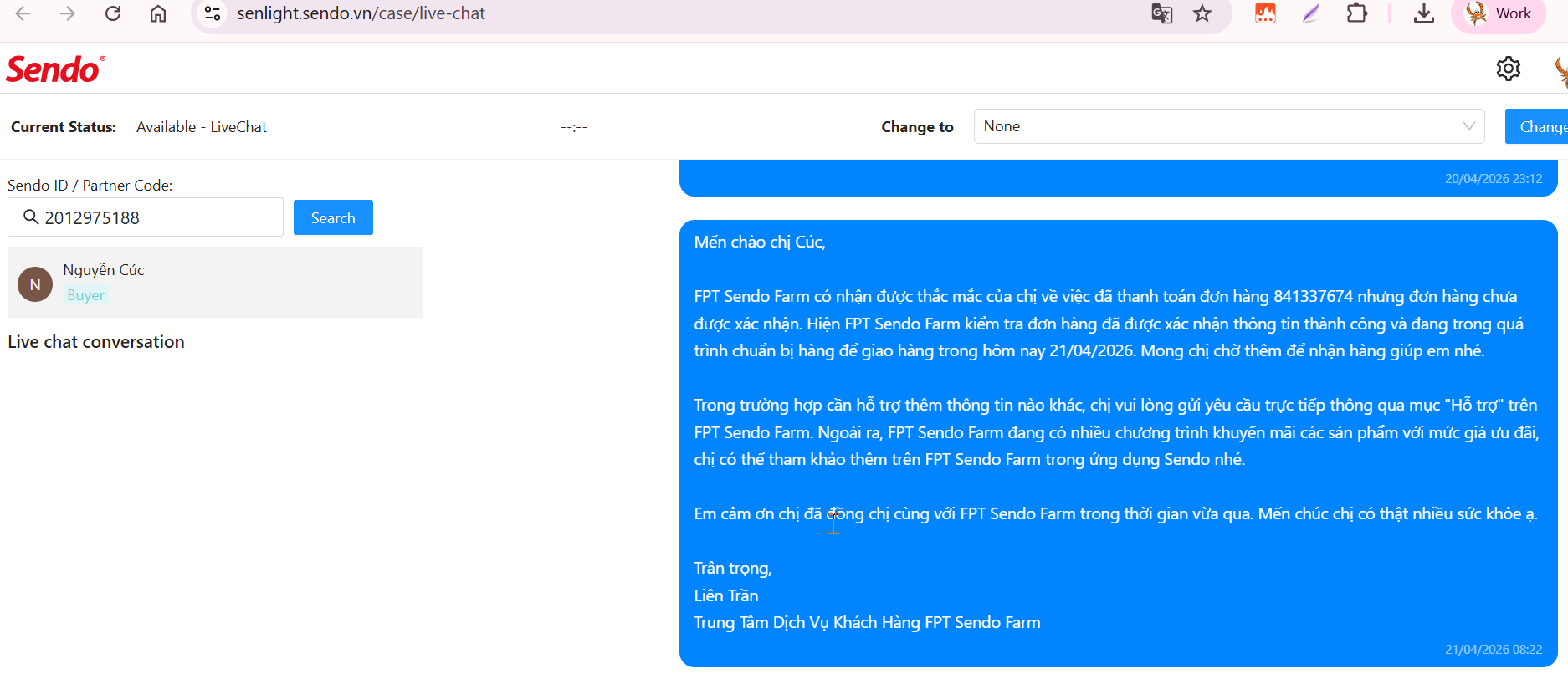1568x674 pixels.
Task: Translate this page icon
Action: click(x=1162, y=13)
